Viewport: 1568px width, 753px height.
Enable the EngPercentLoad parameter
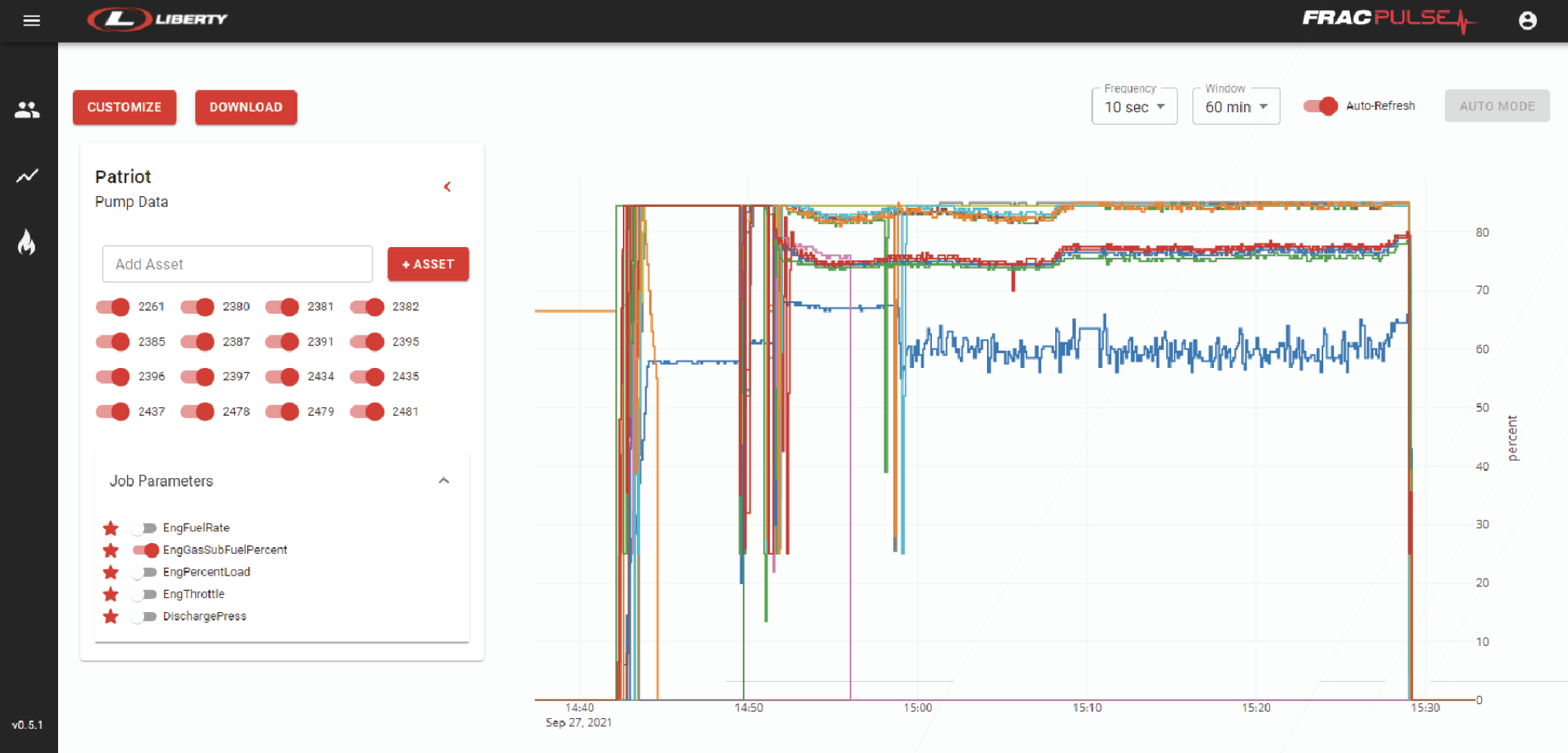click(144, 572)
